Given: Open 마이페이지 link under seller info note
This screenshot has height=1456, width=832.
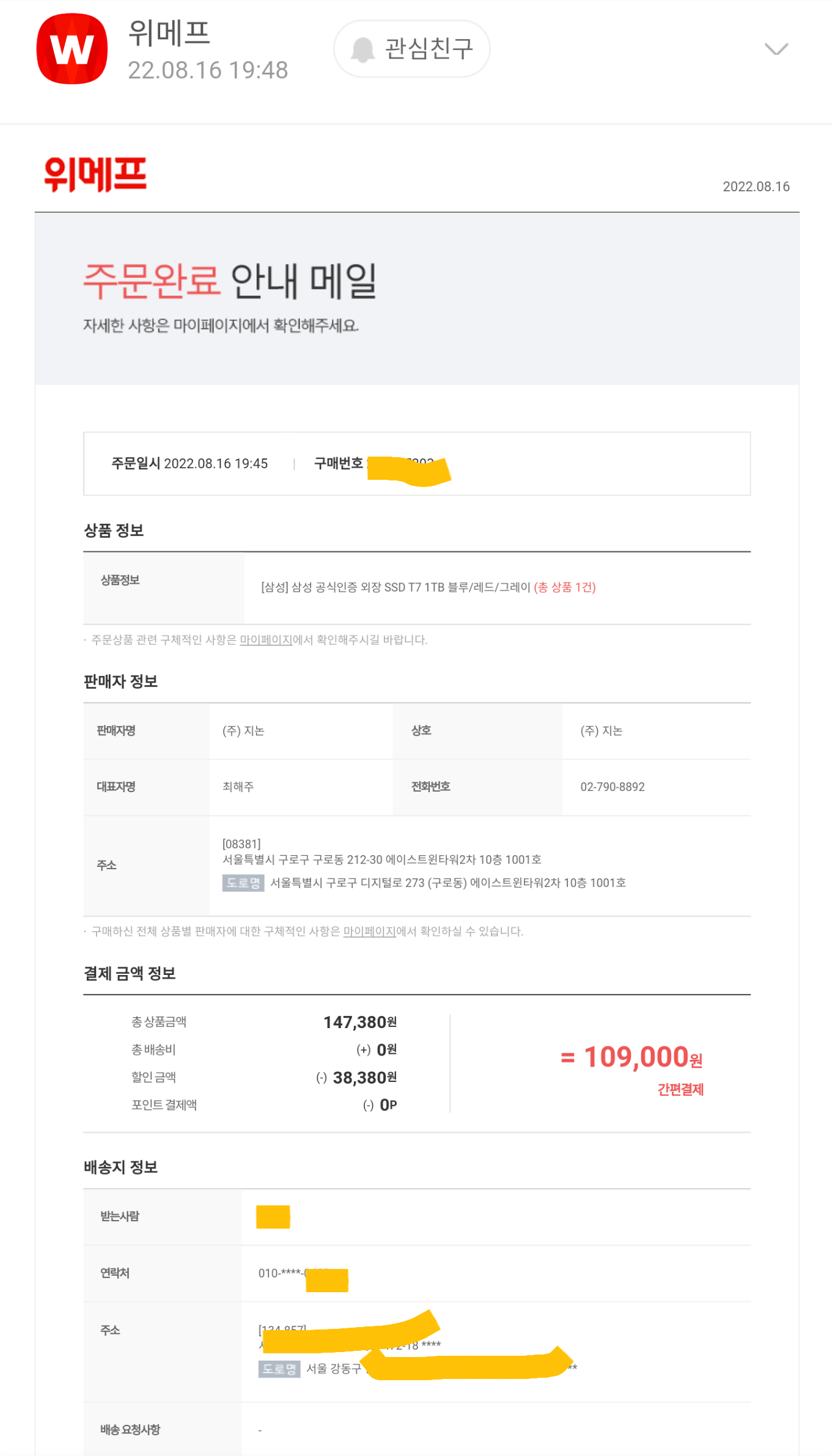Looking at the screenshot, I should (x=369, y=932).
